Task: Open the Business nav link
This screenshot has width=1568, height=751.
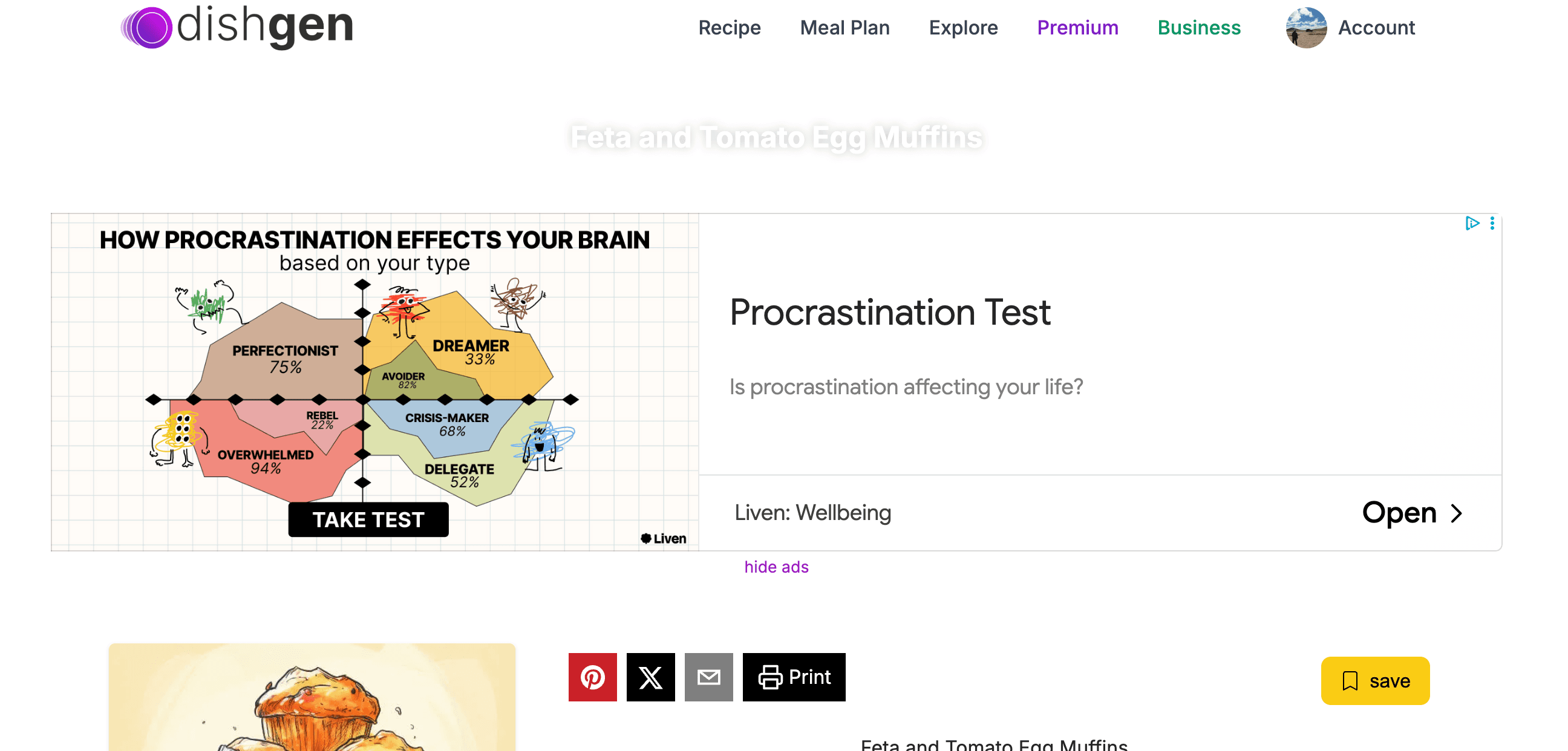Action: click(1198, 27)
